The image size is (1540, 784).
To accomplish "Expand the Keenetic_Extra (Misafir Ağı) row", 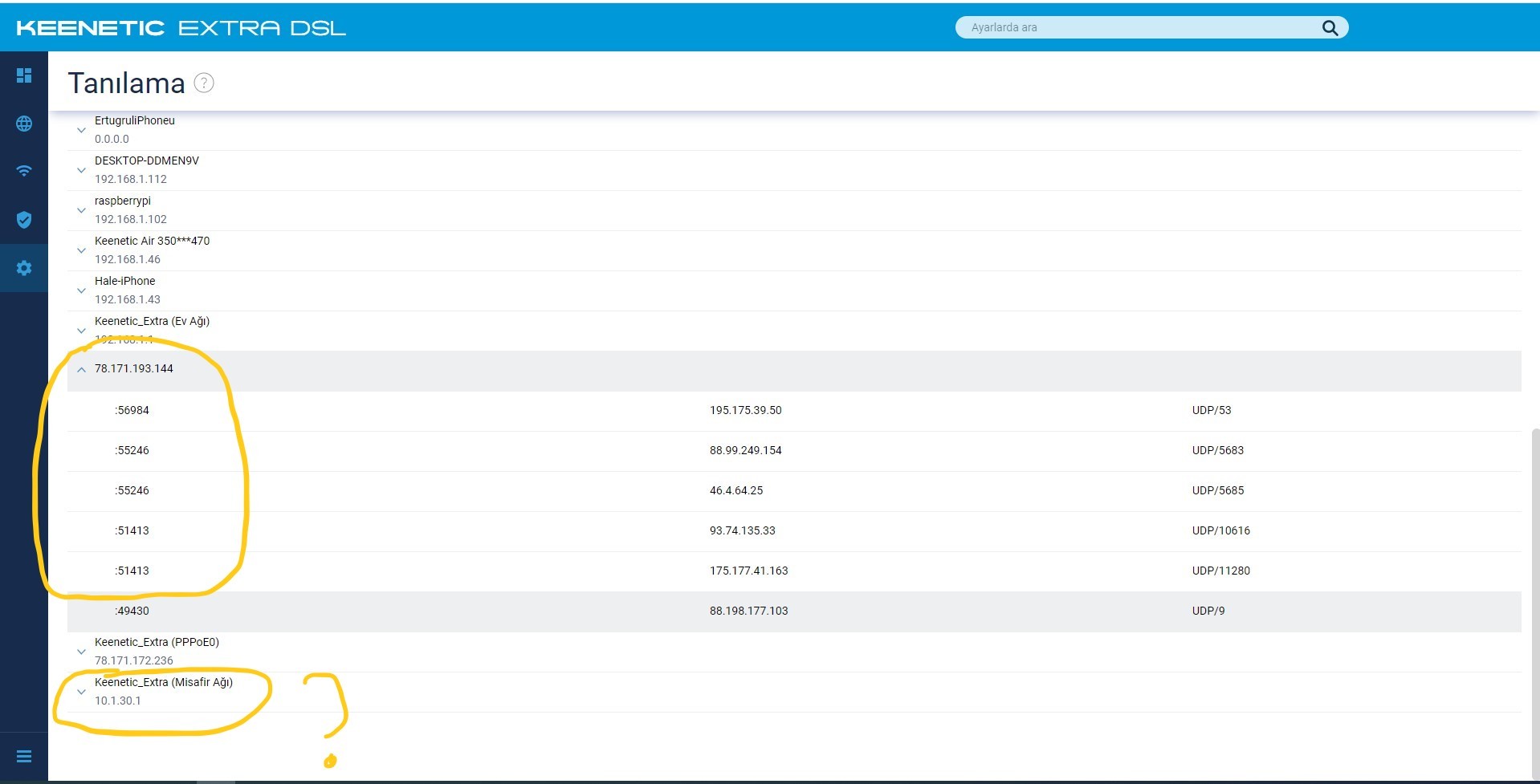I will coord(81,692).
